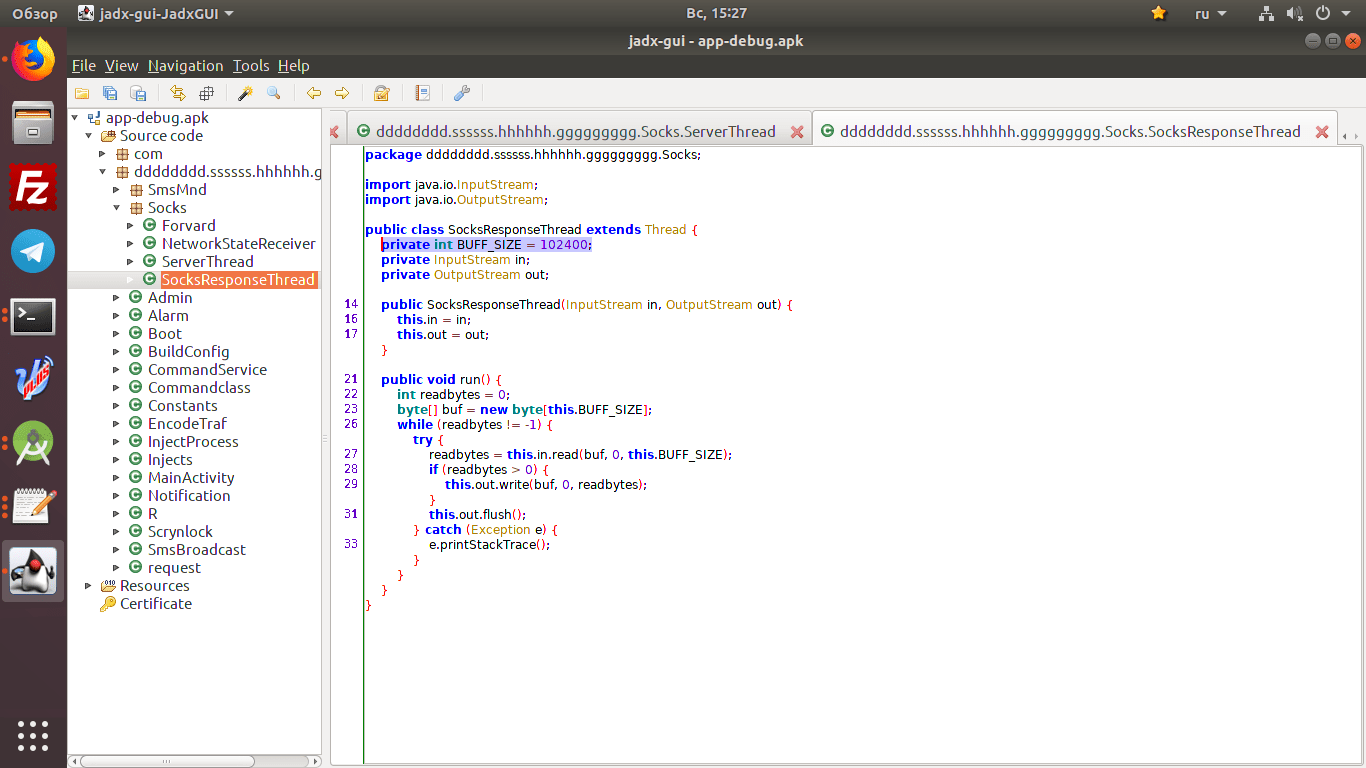Open the MainActivity class in tree
1366x768 pixels.
[190, 478]
